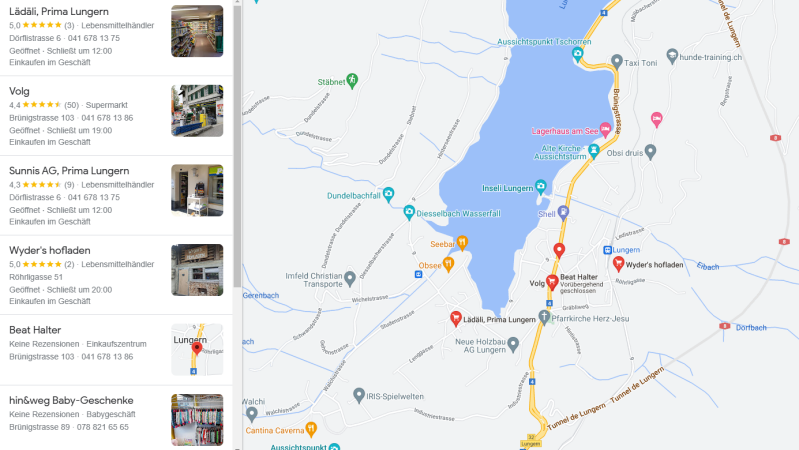
Task: Click the Wyder's hofladen photo thumbnail
Action: [x=197, y=270]
